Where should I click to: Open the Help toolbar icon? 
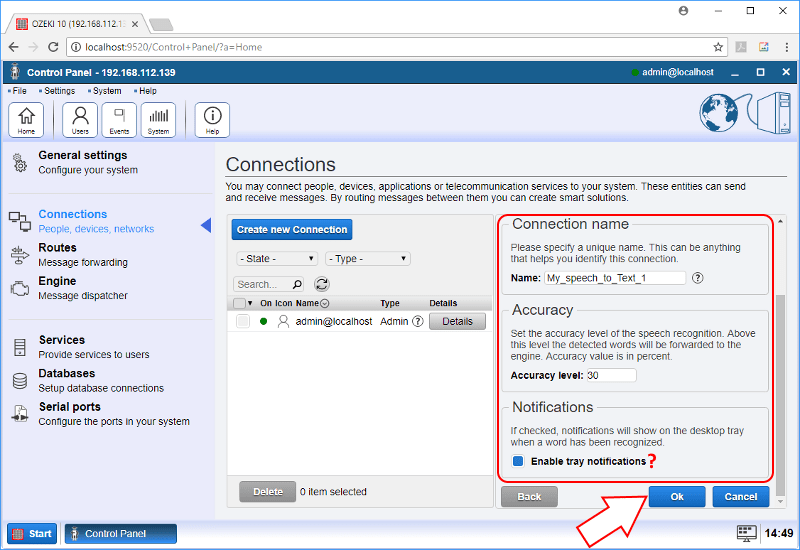[x=212, y=120]
